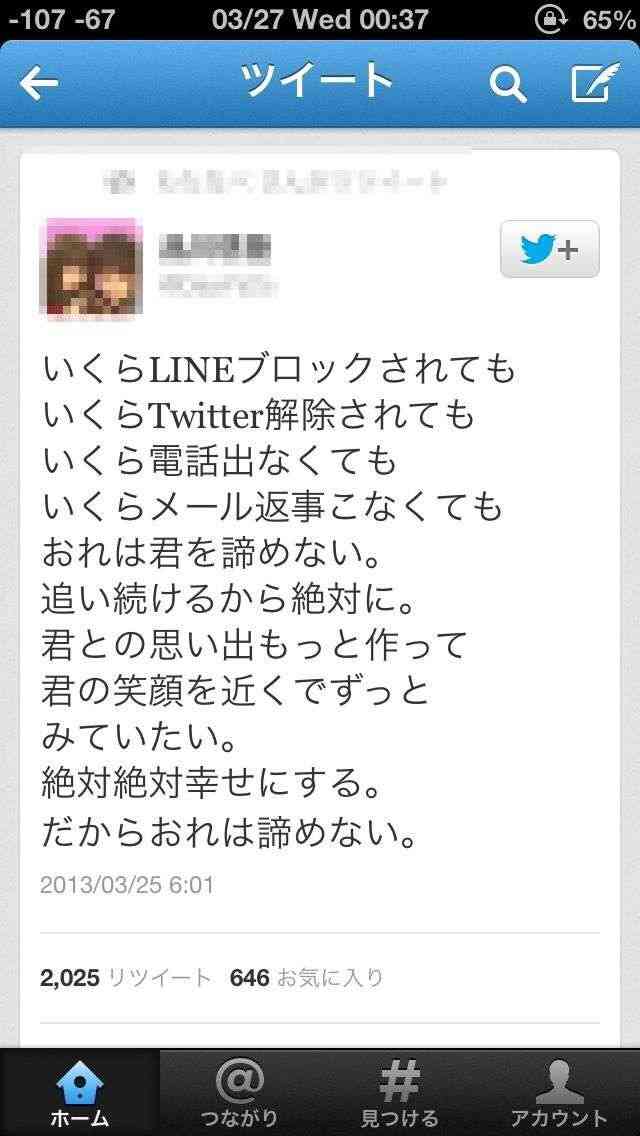Tap the tweet timestamp 2013/03/25 6:01
Viewport: 640px width, 1136px height.
coord(128,885)
